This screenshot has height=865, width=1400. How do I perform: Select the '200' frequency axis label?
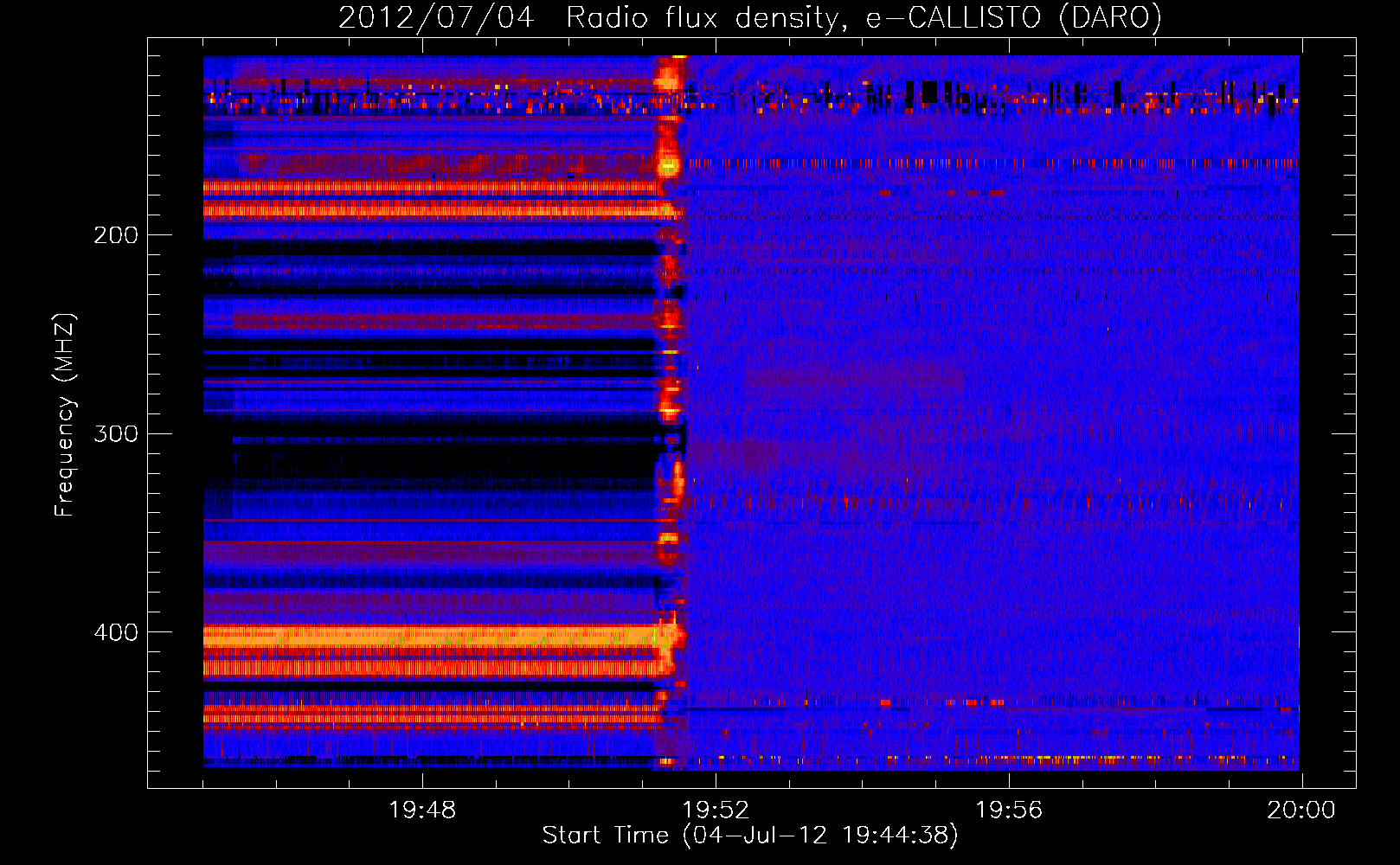tap(116, 235)
